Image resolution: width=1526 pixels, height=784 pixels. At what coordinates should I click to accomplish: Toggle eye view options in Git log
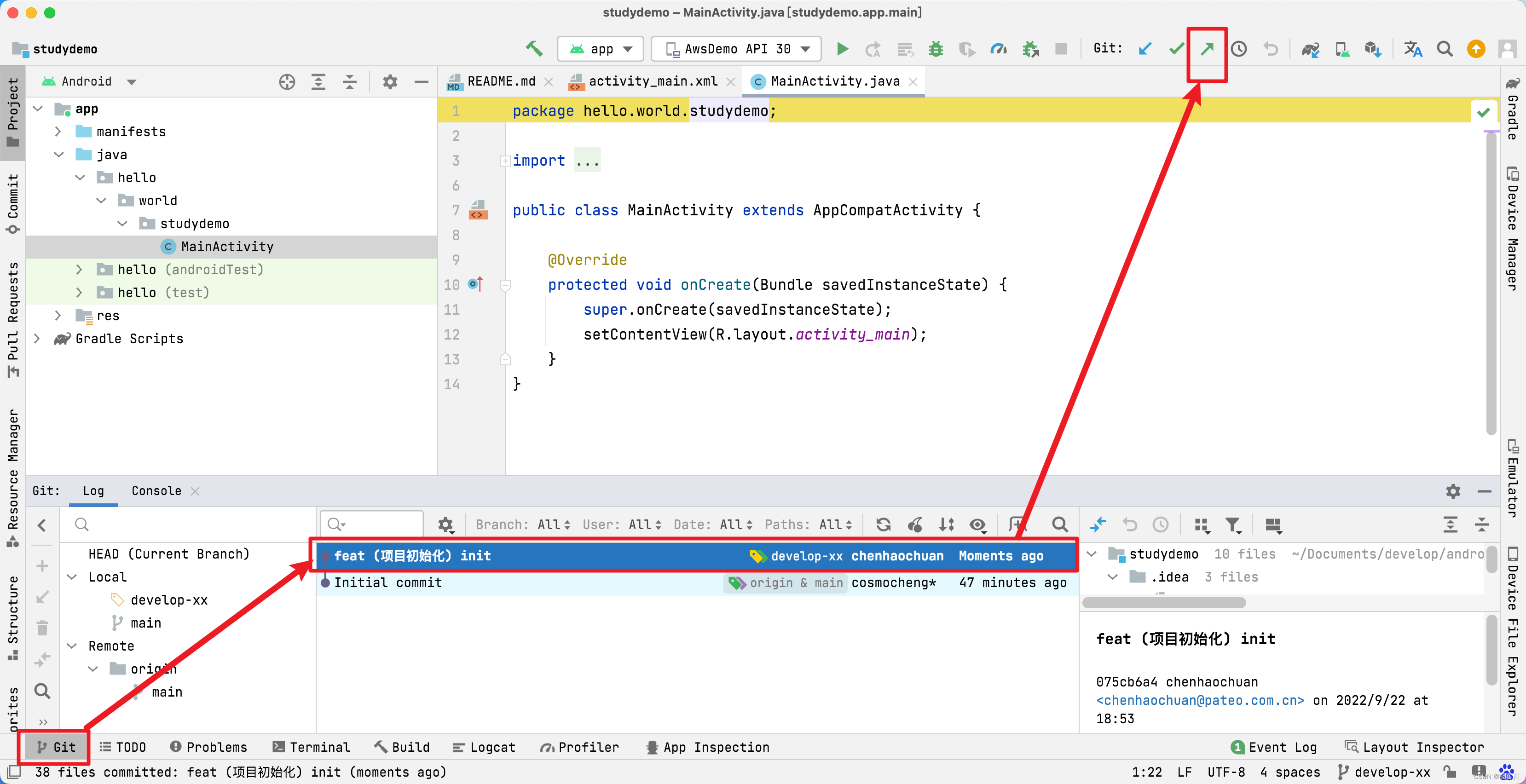pos(977,525)
